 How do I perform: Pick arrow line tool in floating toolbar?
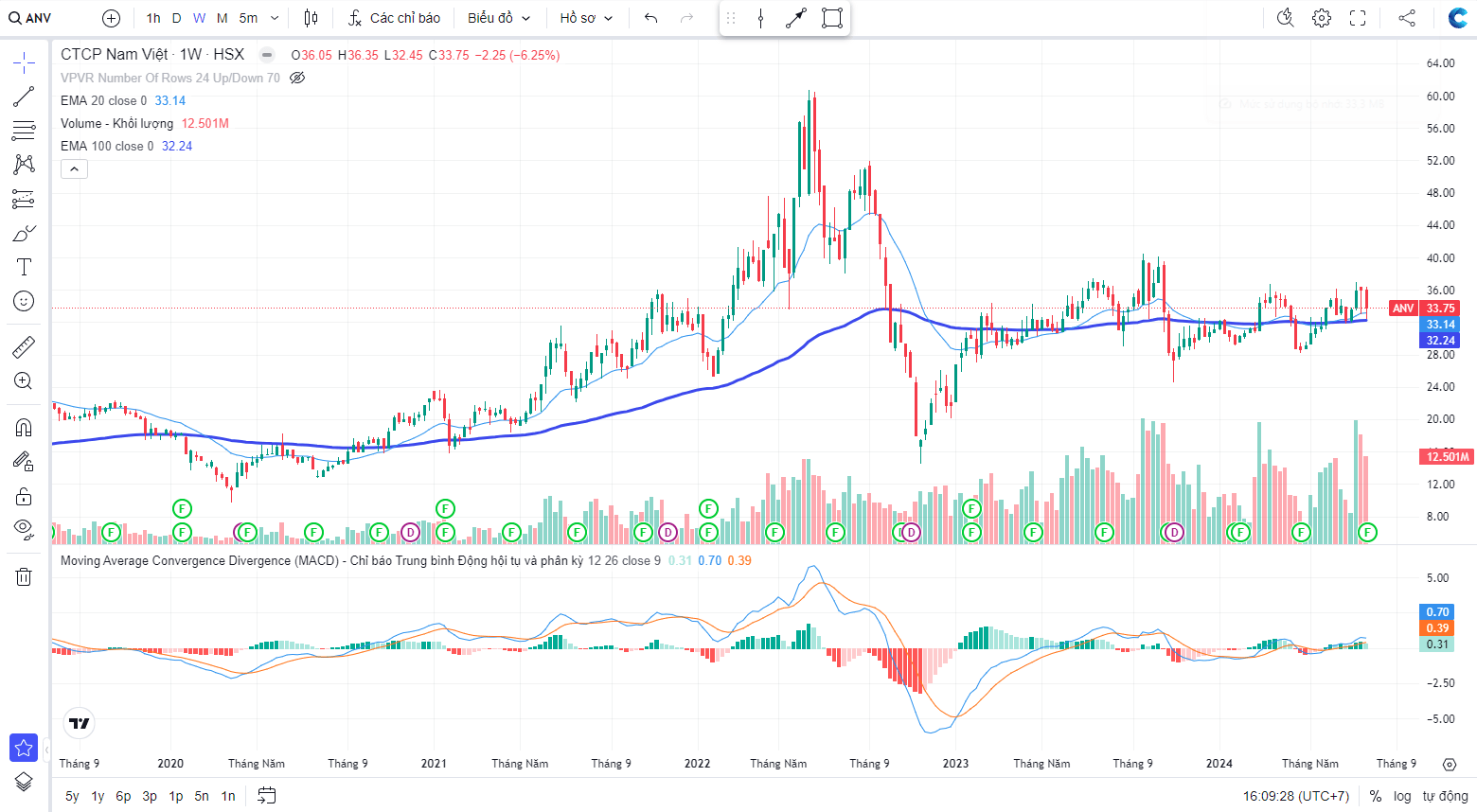[x=796, y=18]
